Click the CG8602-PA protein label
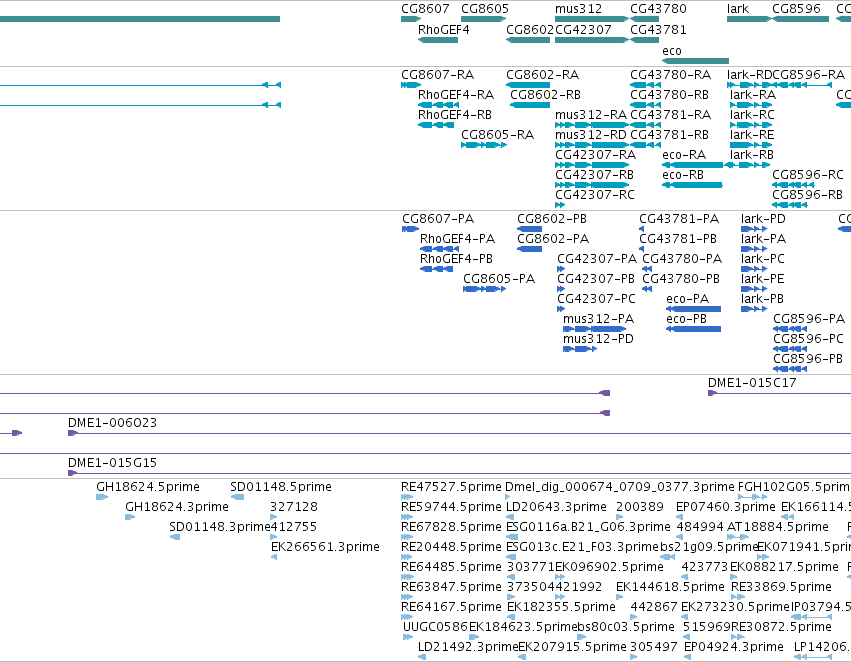 [552, 239]
